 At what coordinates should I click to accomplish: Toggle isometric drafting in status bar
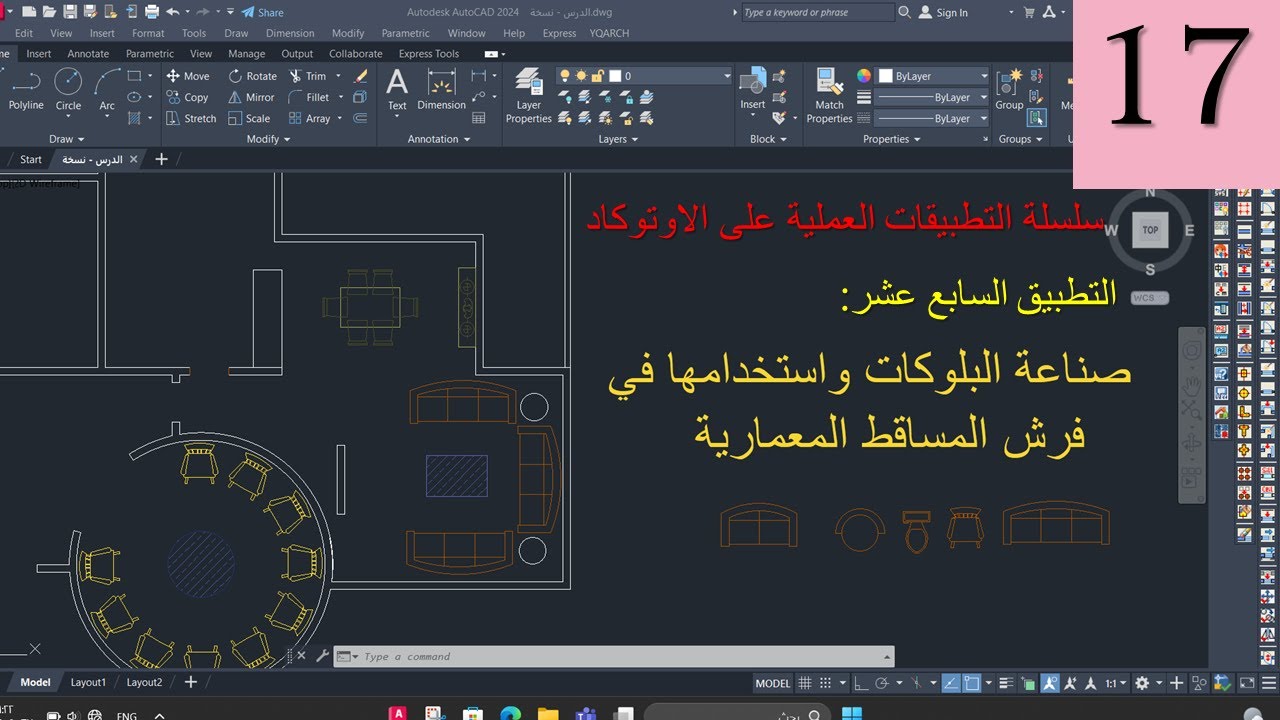(915, 683)
